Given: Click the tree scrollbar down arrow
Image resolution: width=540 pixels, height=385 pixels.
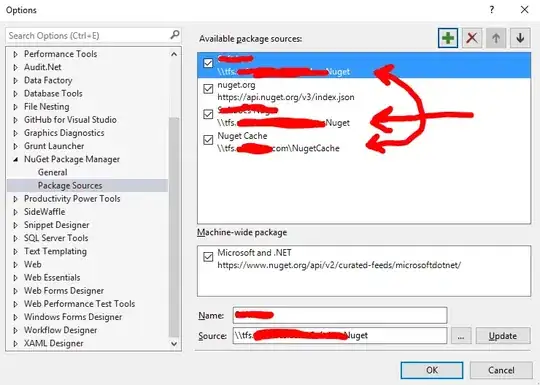Looking at the screenshot, I should pyautogui.click(x=174, y=343).
